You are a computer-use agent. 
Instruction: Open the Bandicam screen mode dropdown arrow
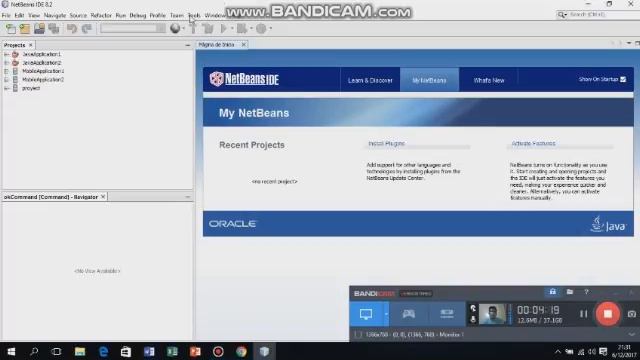click(386, 314)
